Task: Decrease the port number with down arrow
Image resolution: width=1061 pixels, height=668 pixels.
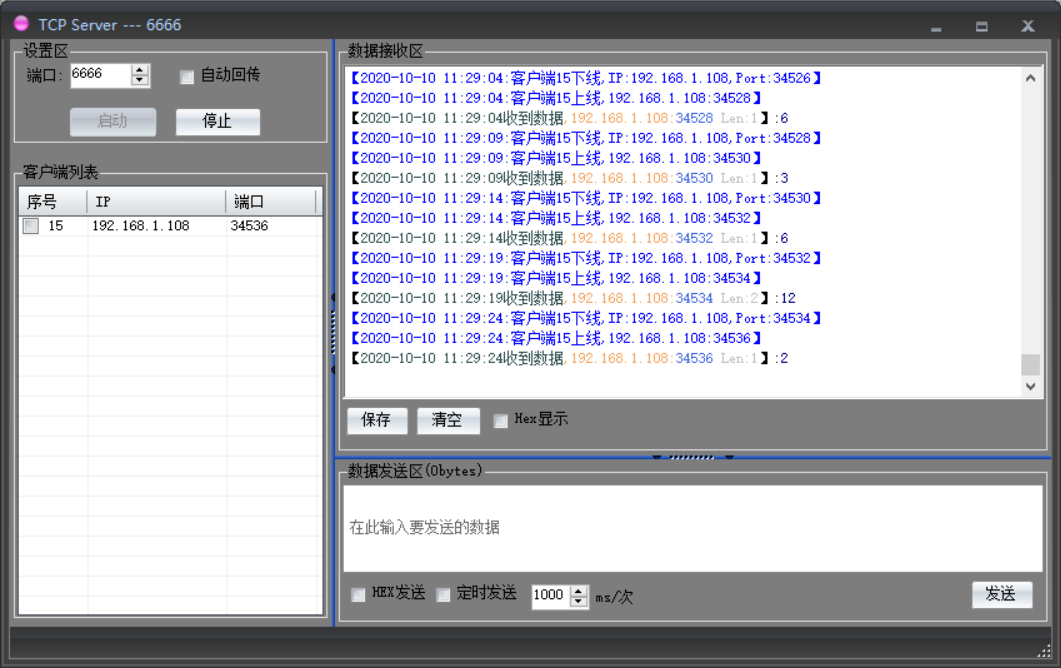Action: 139,80
